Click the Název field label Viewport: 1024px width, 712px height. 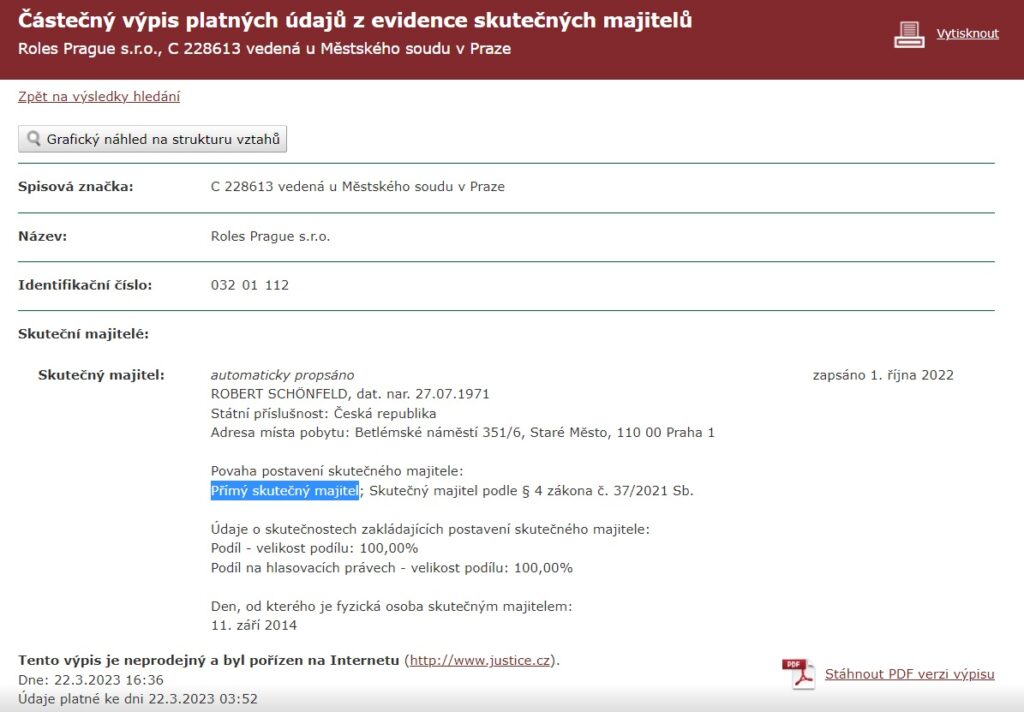pyautogui.click(x=42, y=237)
